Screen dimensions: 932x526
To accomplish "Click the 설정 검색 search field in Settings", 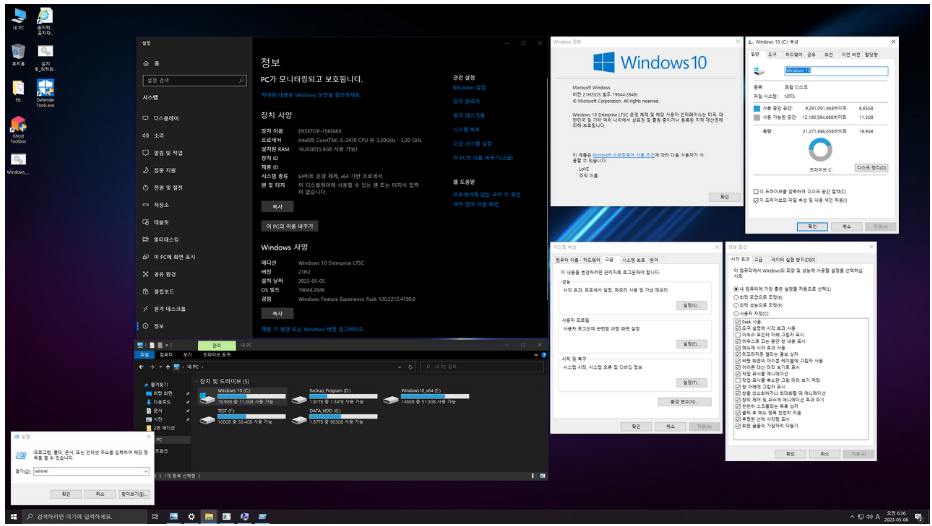I will pyautogui.click(x=194, y=80).
